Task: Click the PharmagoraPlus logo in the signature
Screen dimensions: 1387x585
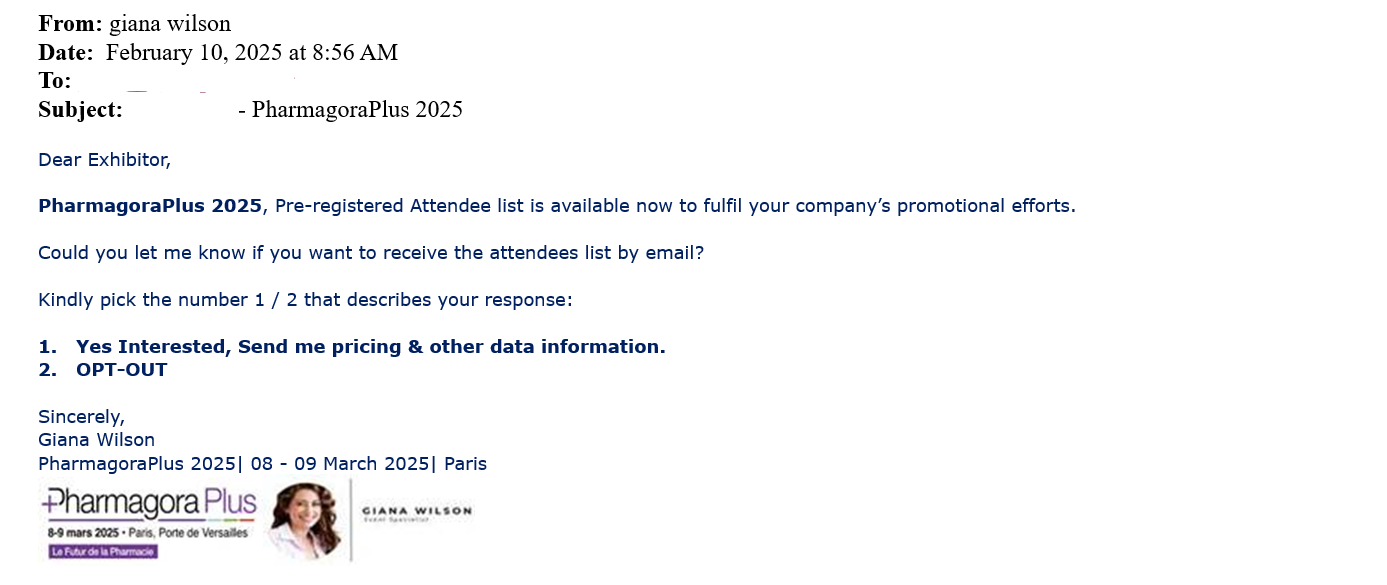Action: pos(149,503)
